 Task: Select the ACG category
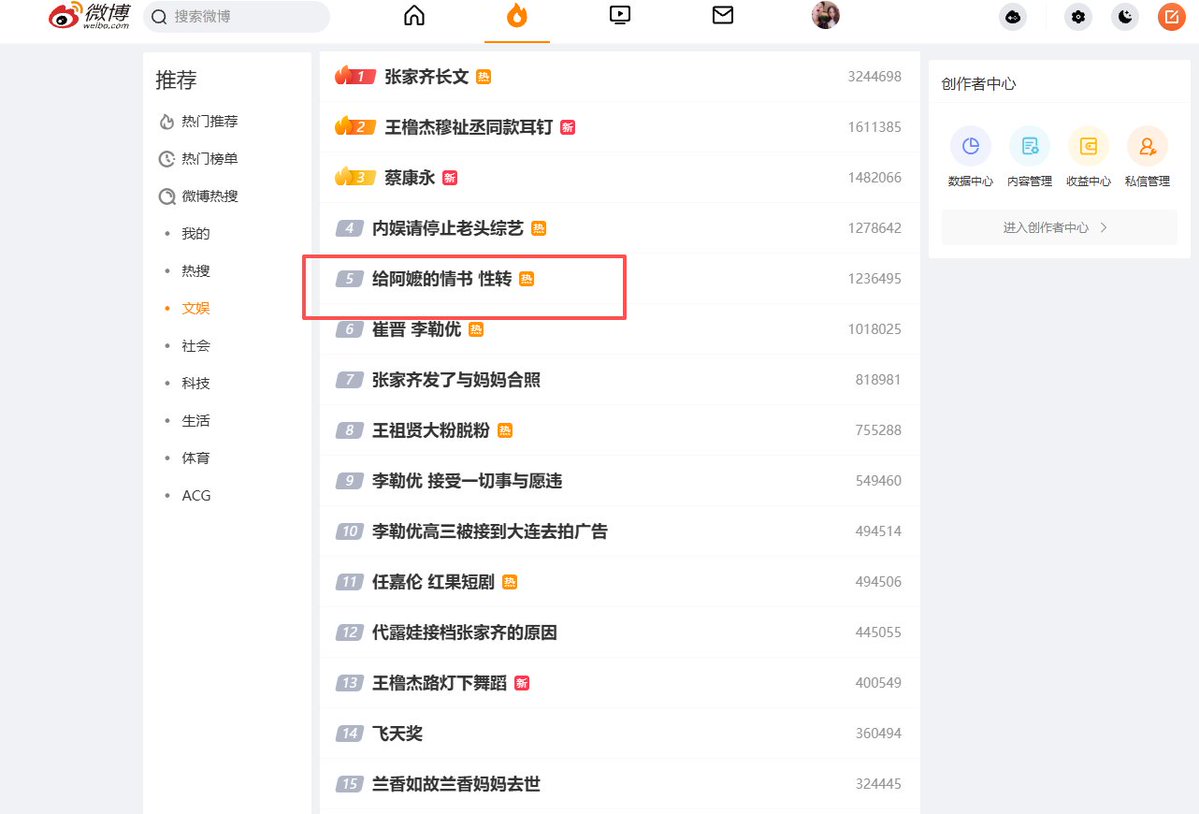196,496
